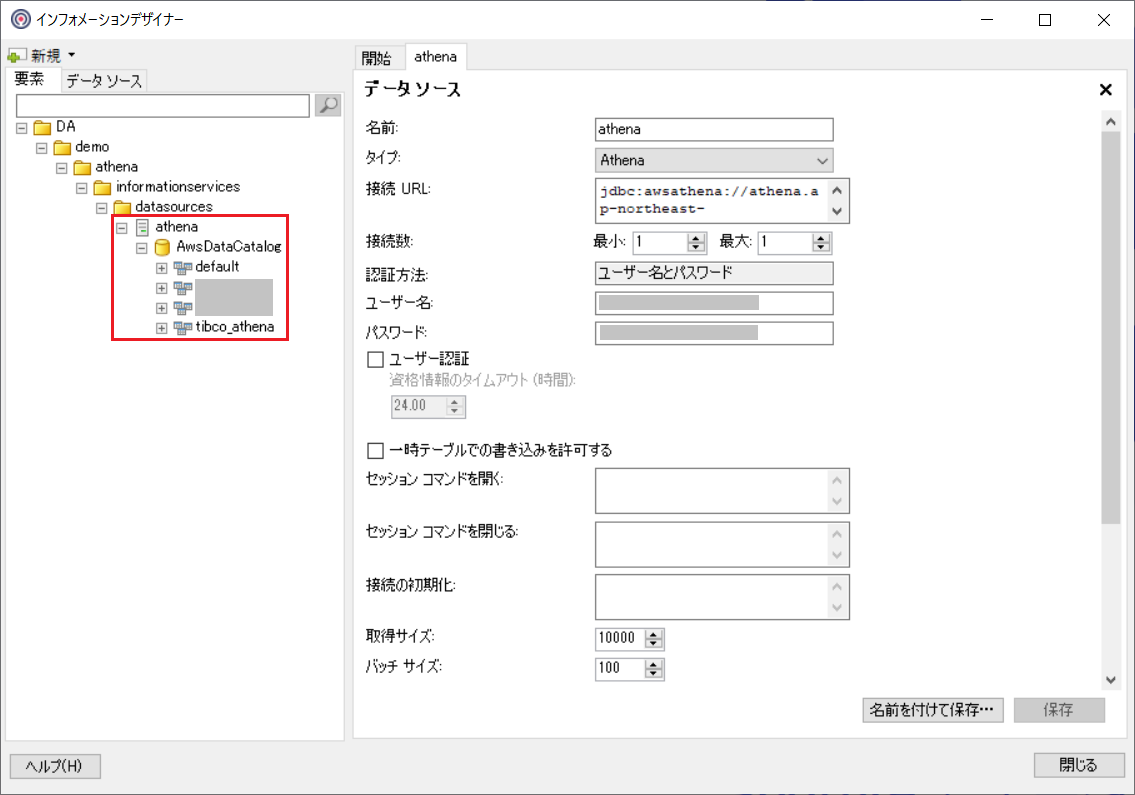1135x795 pixels.
Task: Click the 閉じる button
Action: coord(1079,765)
